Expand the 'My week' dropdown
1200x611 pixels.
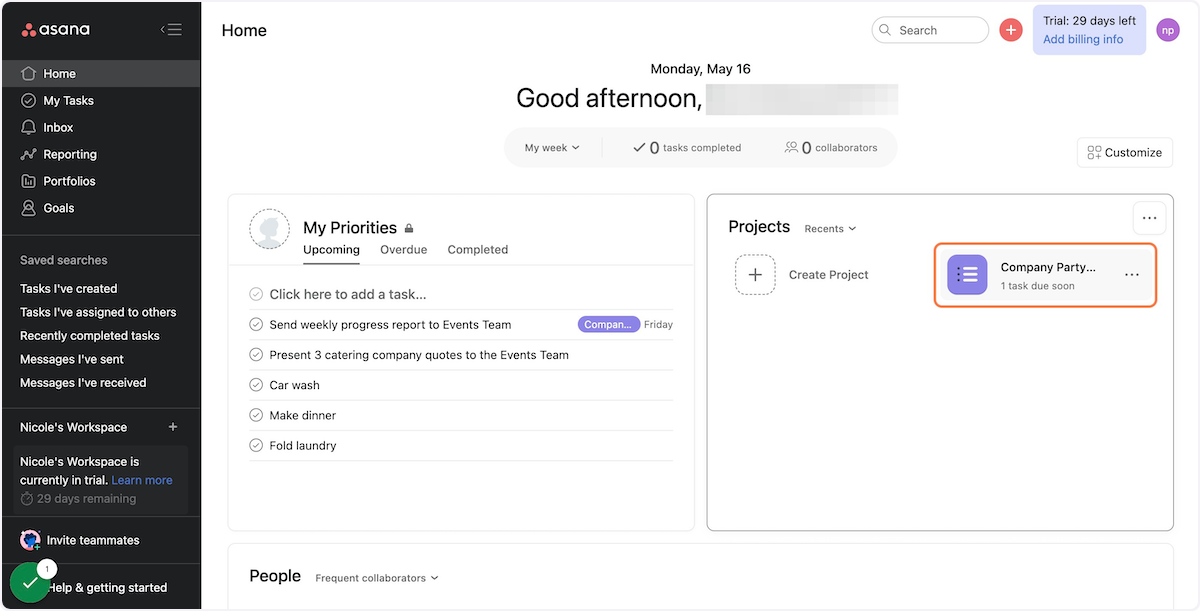point(552,148)
